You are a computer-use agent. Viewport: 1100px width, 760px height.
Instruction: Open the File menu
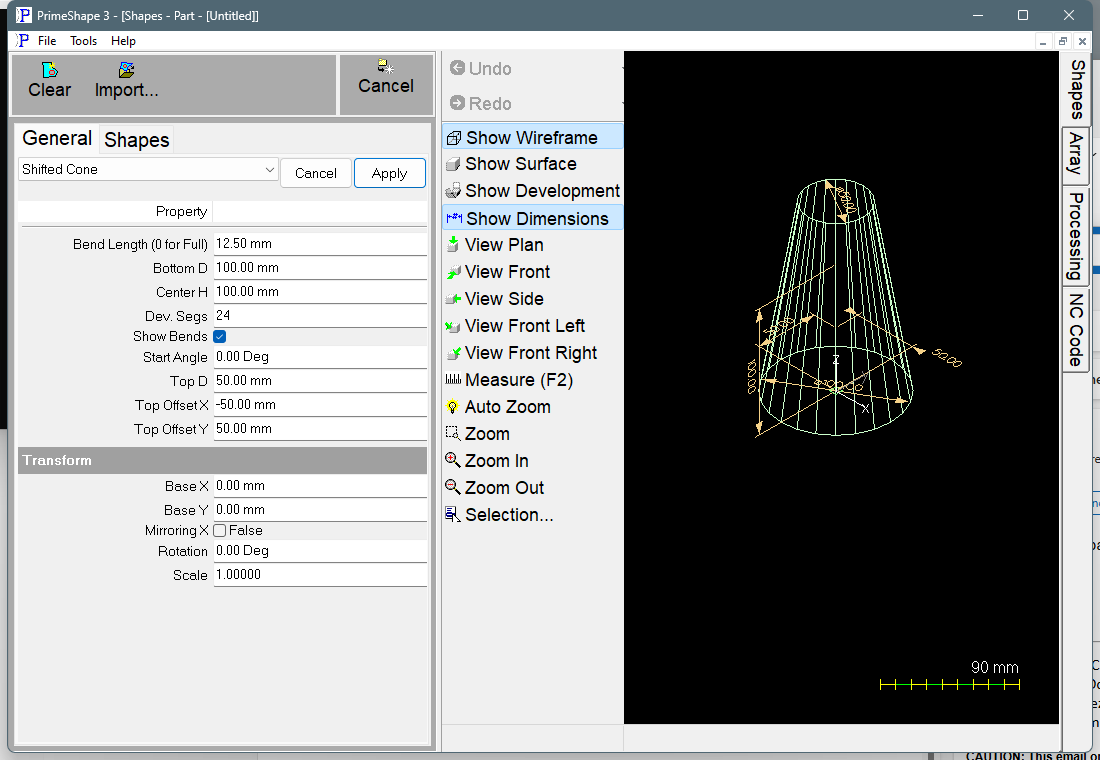point(47,41)
